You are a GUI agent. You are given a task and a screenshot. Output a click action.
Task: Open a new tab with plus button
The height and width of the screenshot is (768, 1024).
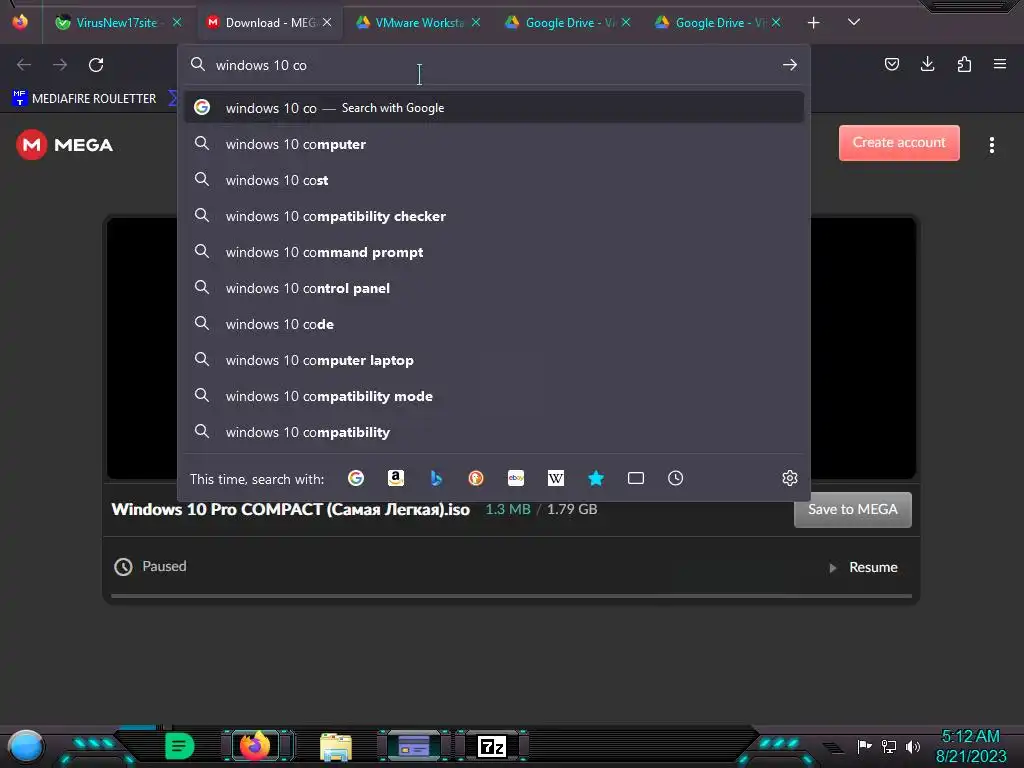[814, 23]
